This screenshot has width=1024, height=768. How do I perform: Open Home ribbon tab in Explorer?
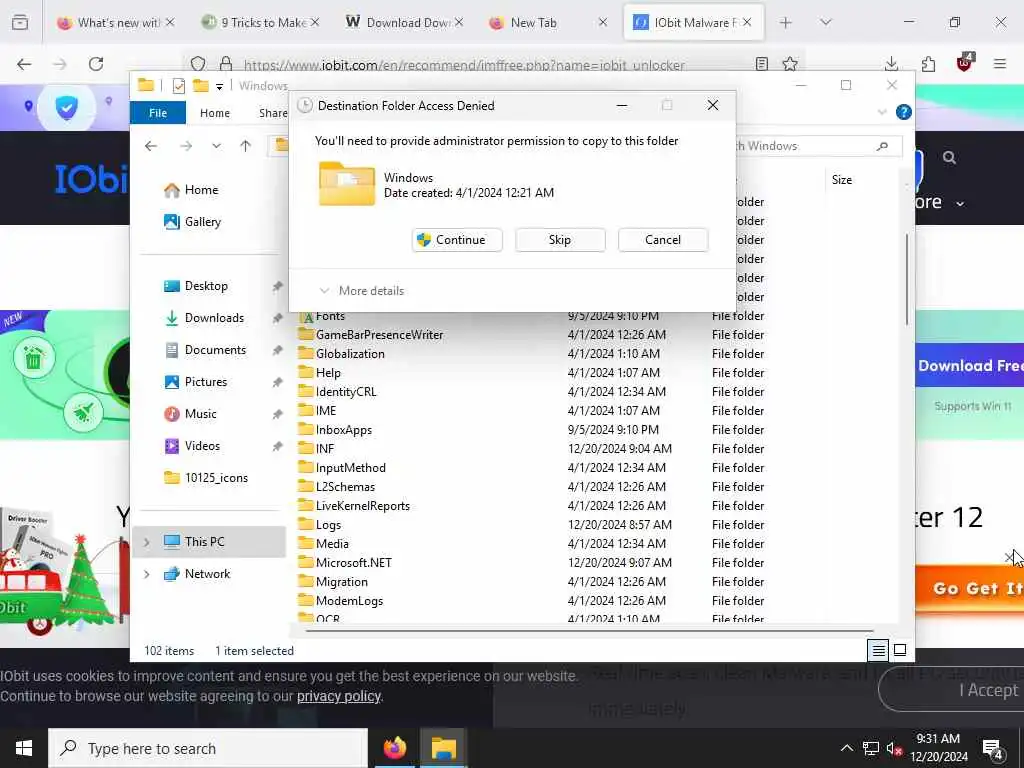[215, 113]
